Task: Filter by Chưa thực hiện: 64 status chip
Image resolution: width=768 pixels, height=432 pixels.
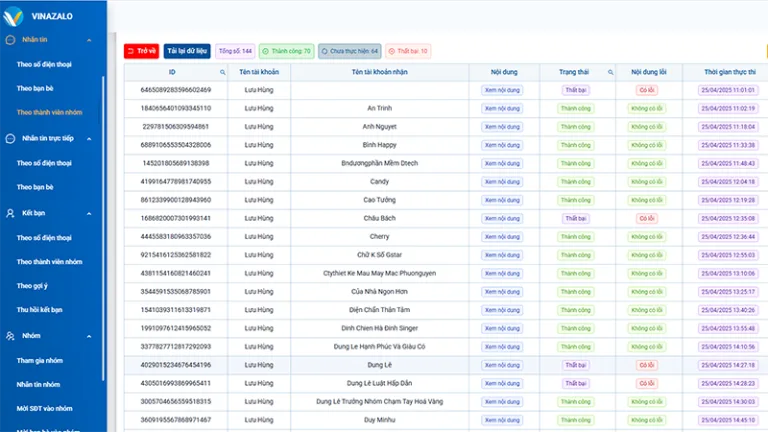Action: [349, 51]
